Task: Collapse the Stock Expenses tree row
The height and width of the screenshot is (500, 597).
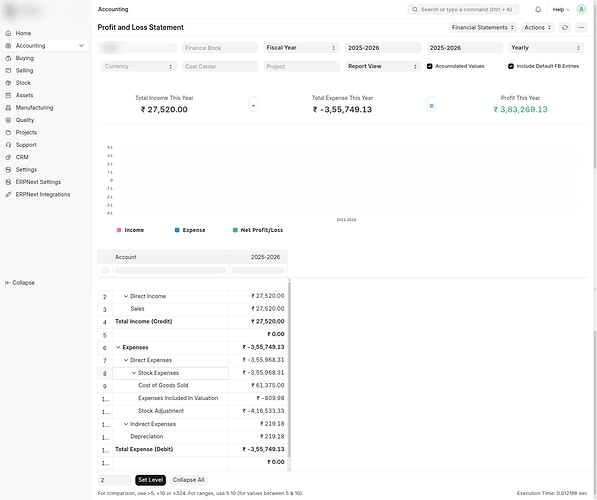Action: click(x=134, y=373)
